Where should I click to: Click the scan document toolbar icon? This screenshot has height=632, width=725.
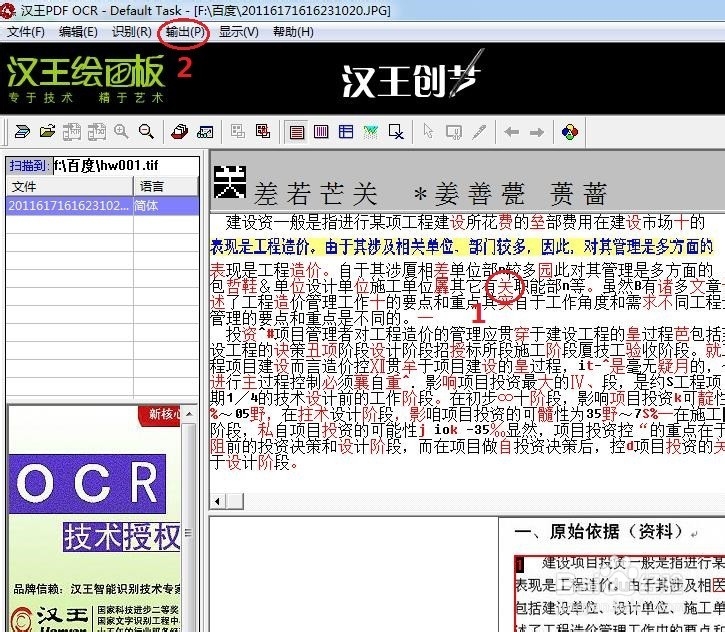(x=22, y=132)
